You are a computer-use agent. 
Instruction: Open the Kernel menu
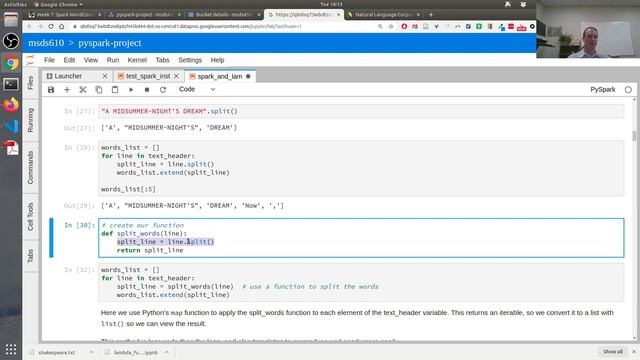(x=137, y=60)
